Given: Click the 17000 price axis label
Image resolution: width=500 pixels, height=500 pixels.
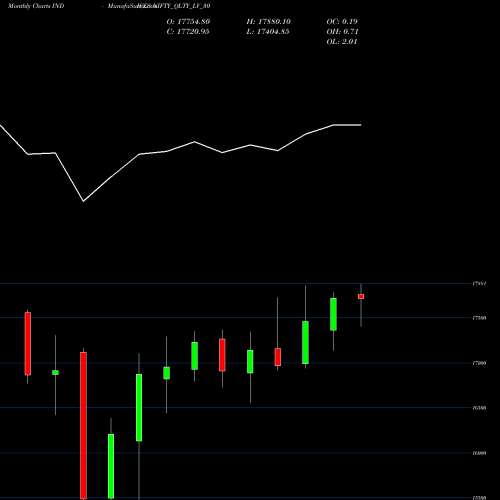Looking at the screenshot, I should point(479,363).
